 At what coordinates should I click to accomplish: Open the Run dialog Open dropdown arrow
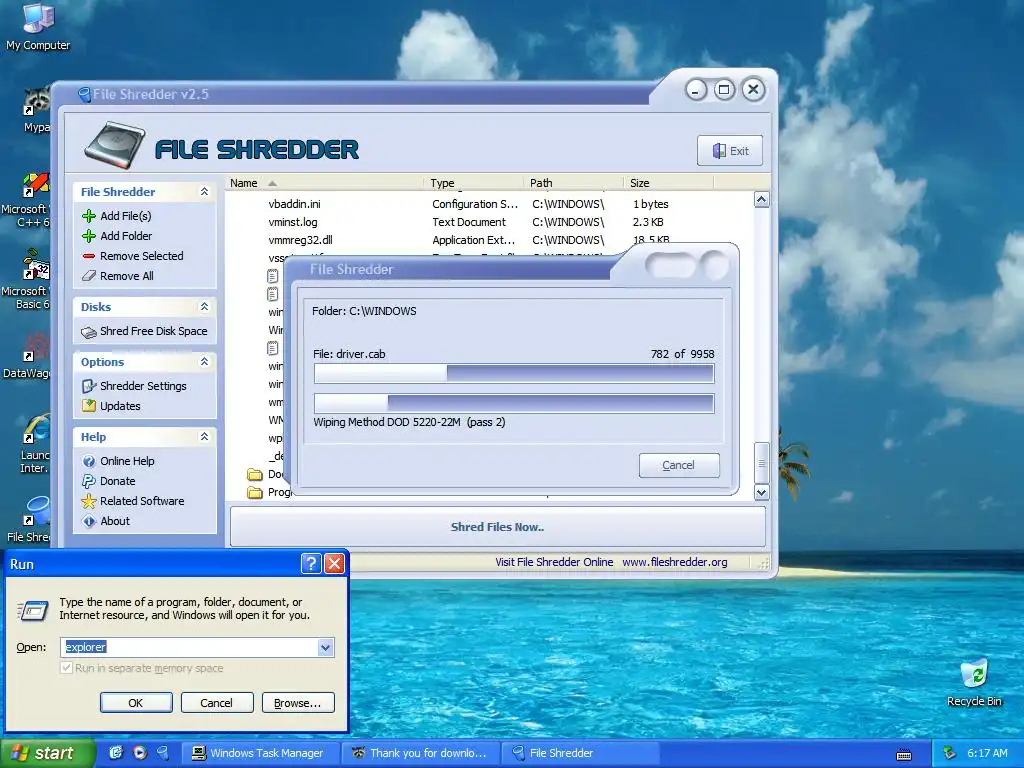pyautogui.click(x=325, y=648)
